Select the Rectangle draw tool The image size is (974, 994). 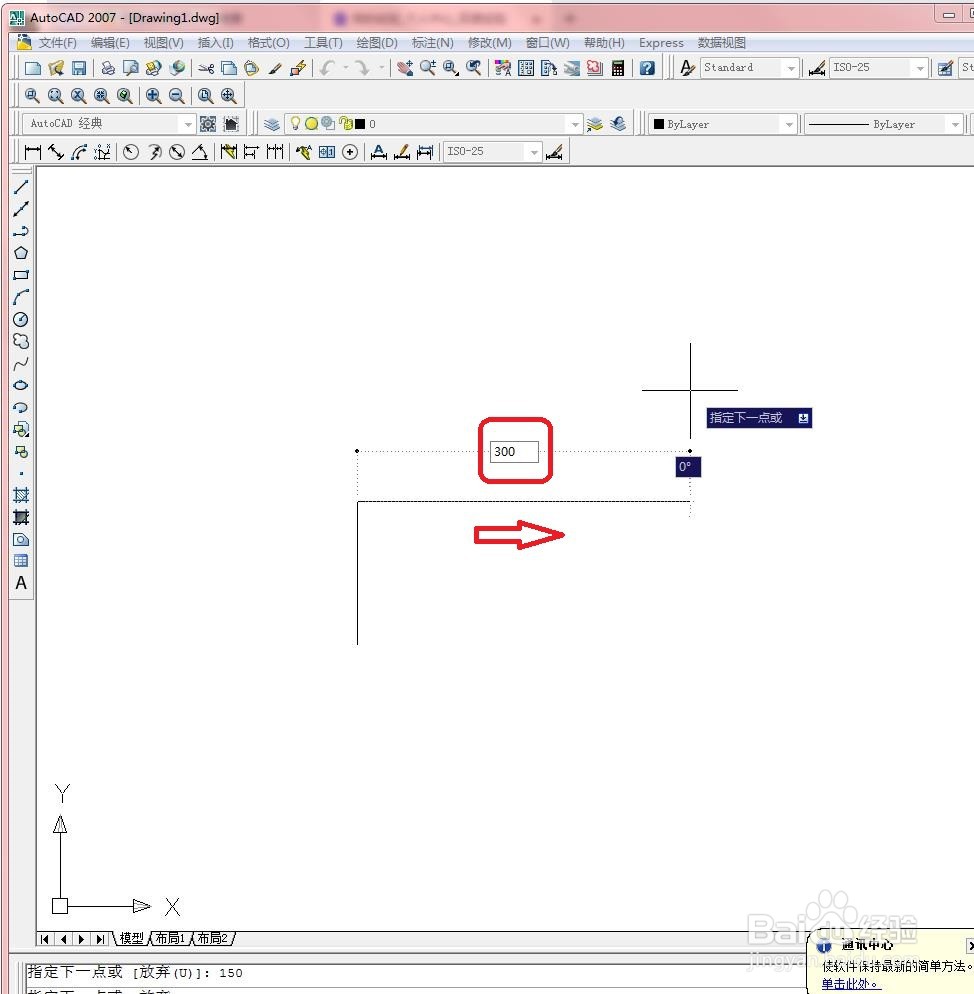(x=21, y=275)
